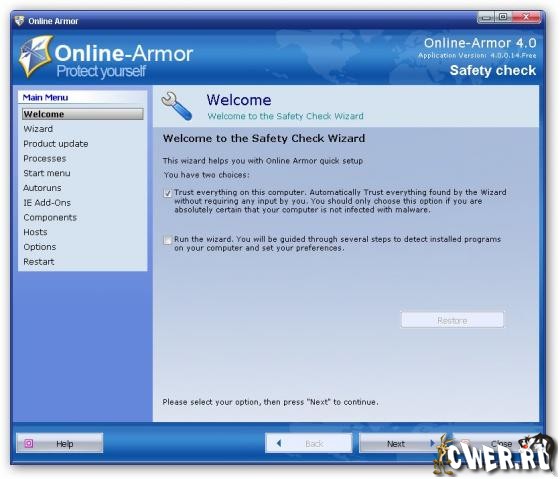
Task: Select Welcome in the Main Menu
Action: point(82,114)
